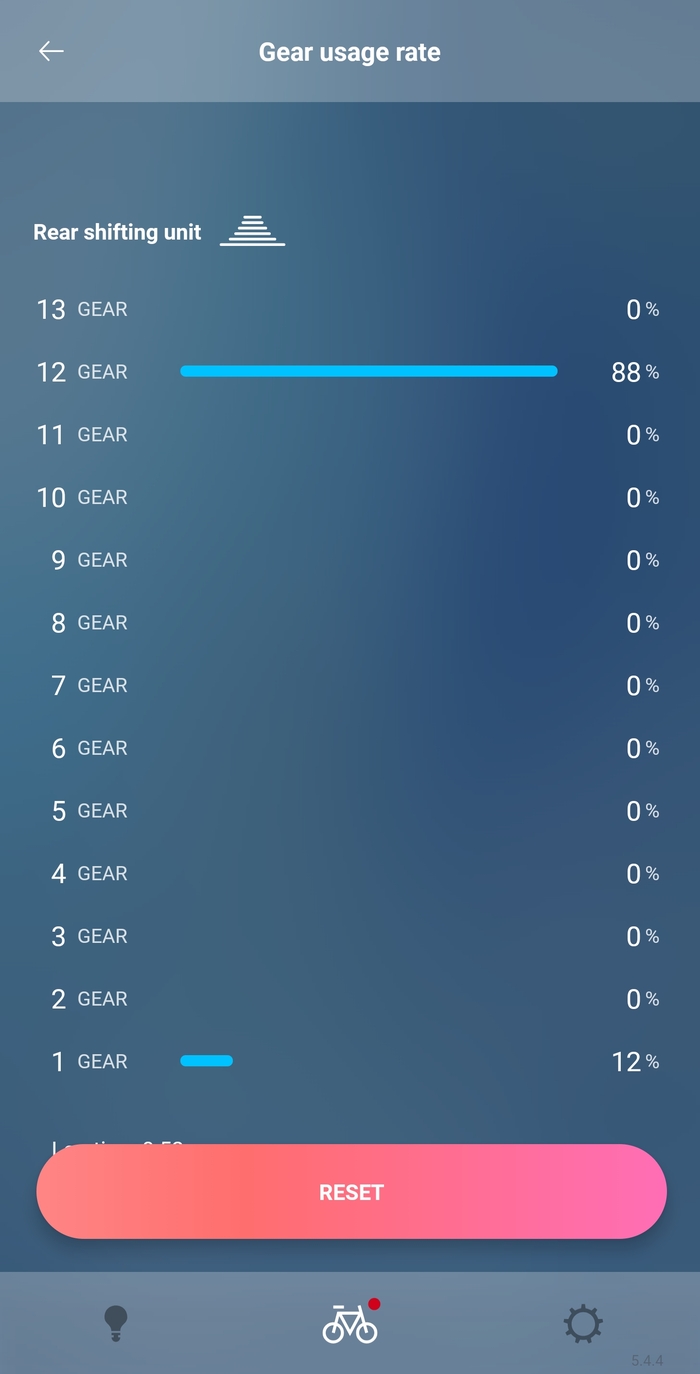Select the bicycle icon in bottom bar
700x1374 pixels.
coord(350,1323)
